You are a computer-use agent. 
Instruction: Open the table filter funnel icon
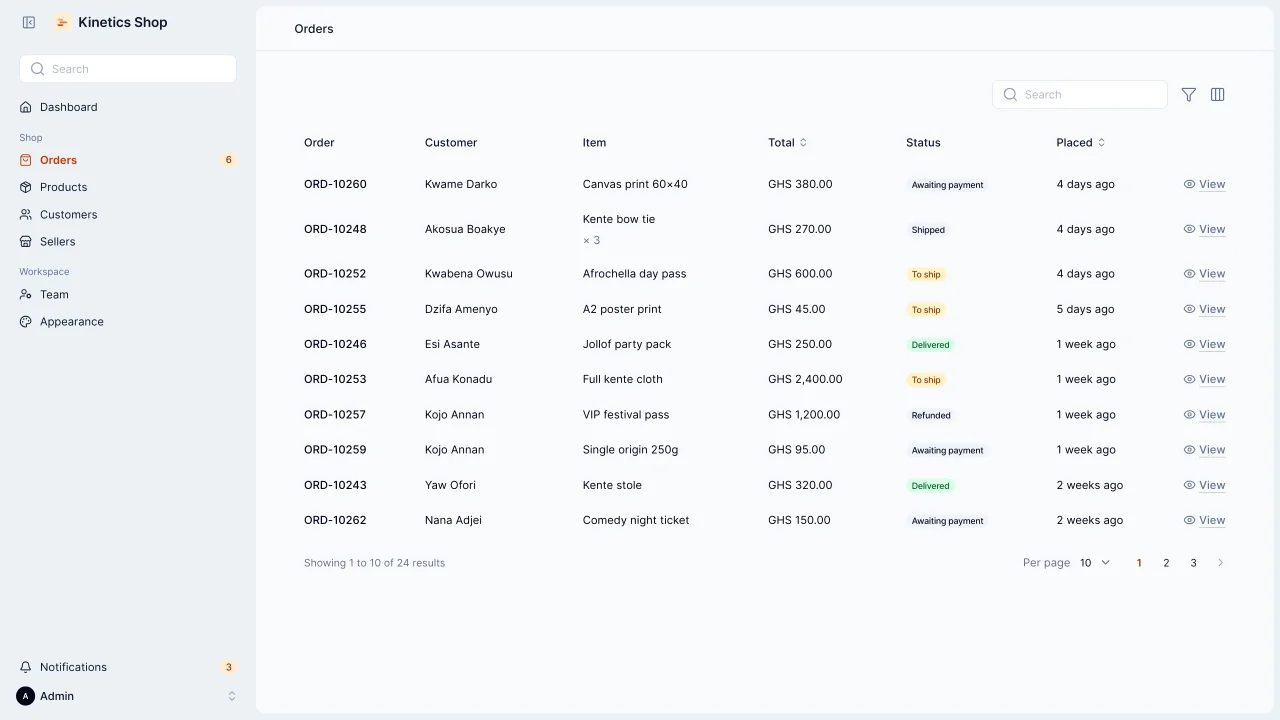(1189, 94)
